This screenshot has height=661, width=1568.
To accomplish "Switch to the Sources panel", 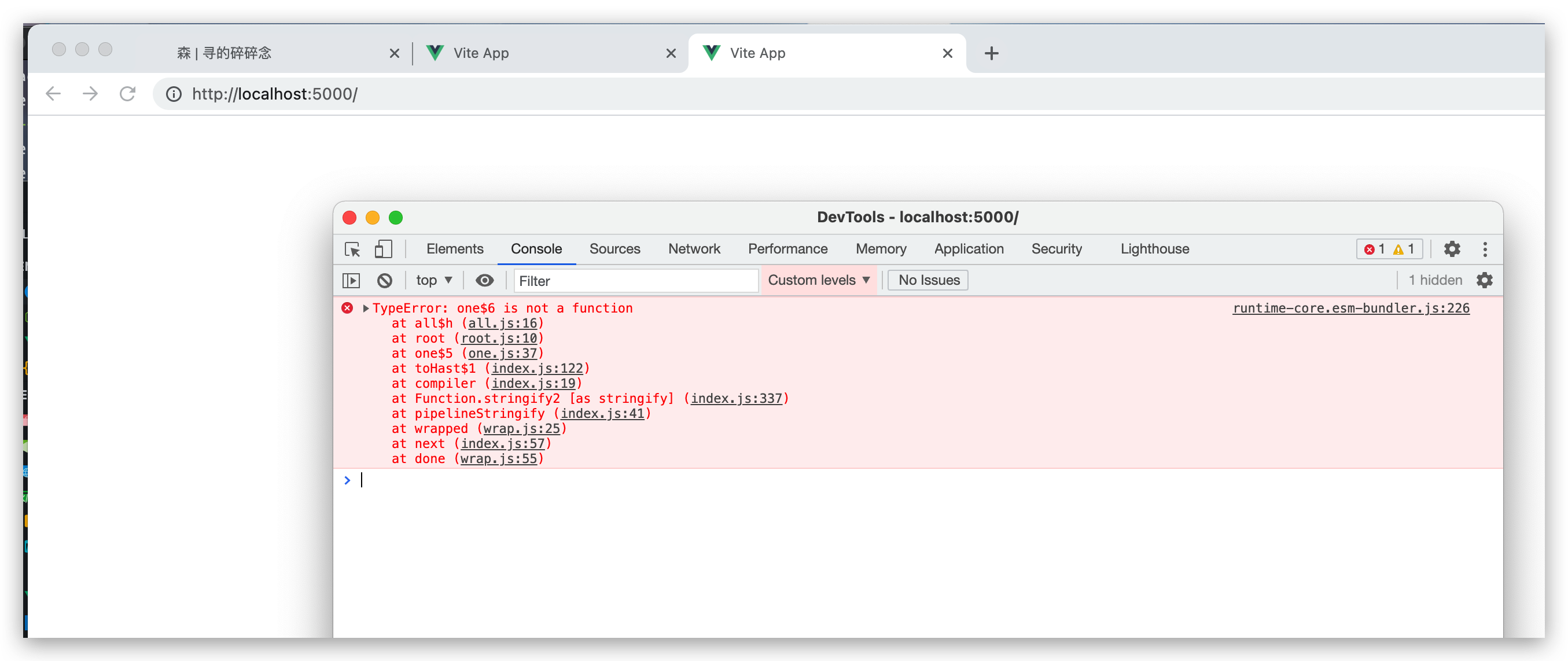I will pyautogui.click(x=614, y=249).
